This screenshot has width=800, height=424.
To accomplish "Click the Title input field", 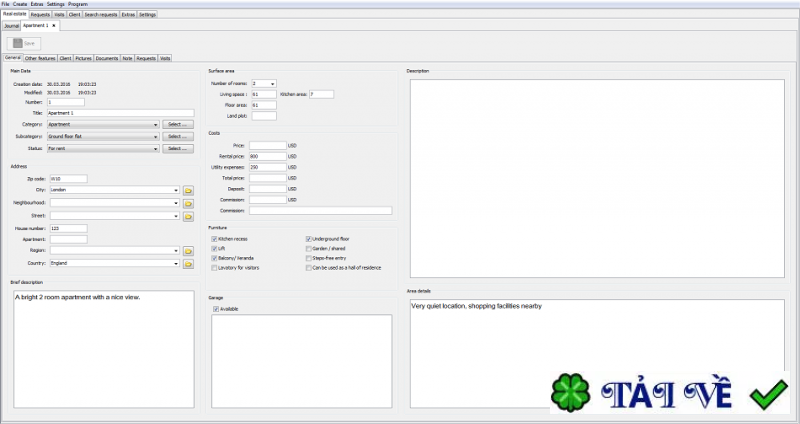I will click(120, 113).
